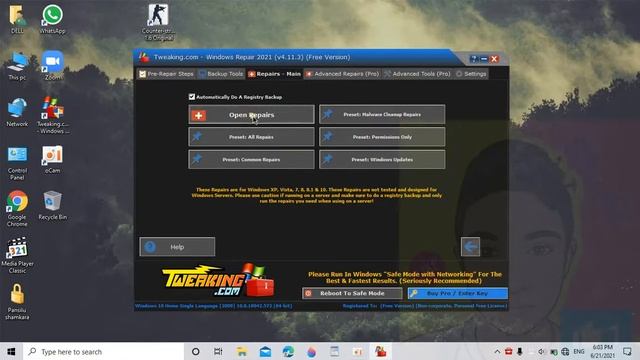The width and height of the screenshot is (640, 360).
Task: Click the ENG language indicator
Action: [x=579, y=351]
